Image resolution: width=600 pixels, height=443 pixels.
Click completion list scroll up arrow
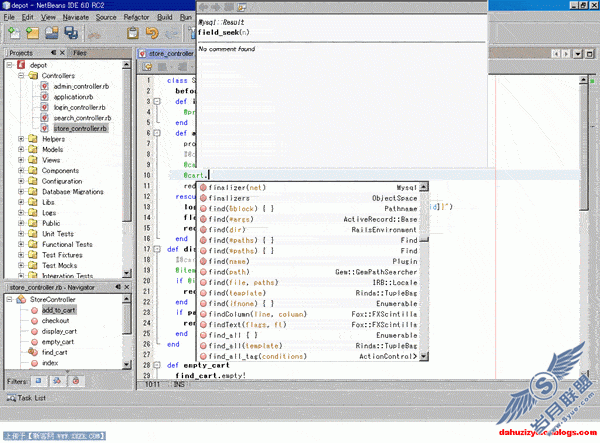(x=424, y=187)
